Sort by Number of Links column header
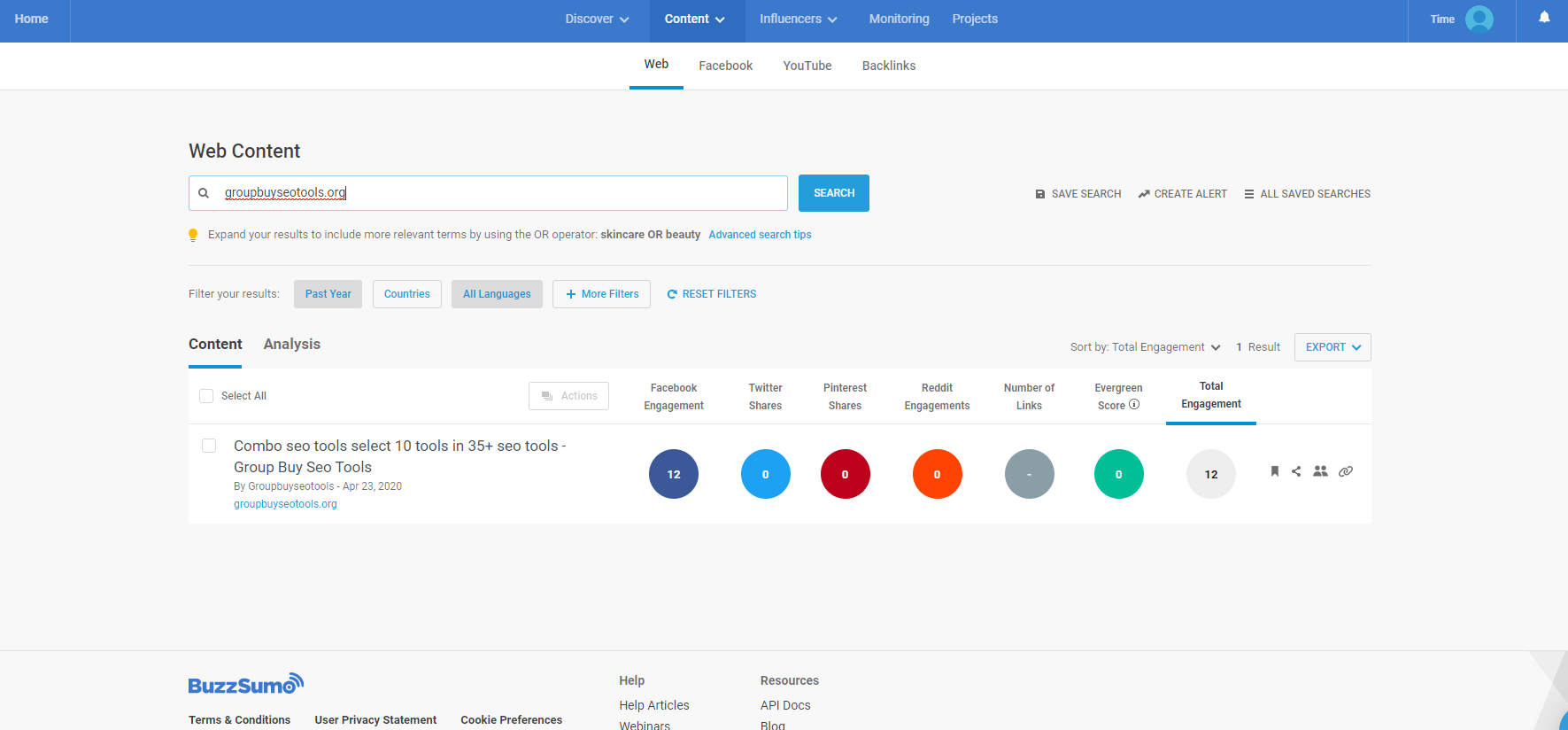The width and height of the screenshot is (1568, 730). click(x=1030, y=397)
